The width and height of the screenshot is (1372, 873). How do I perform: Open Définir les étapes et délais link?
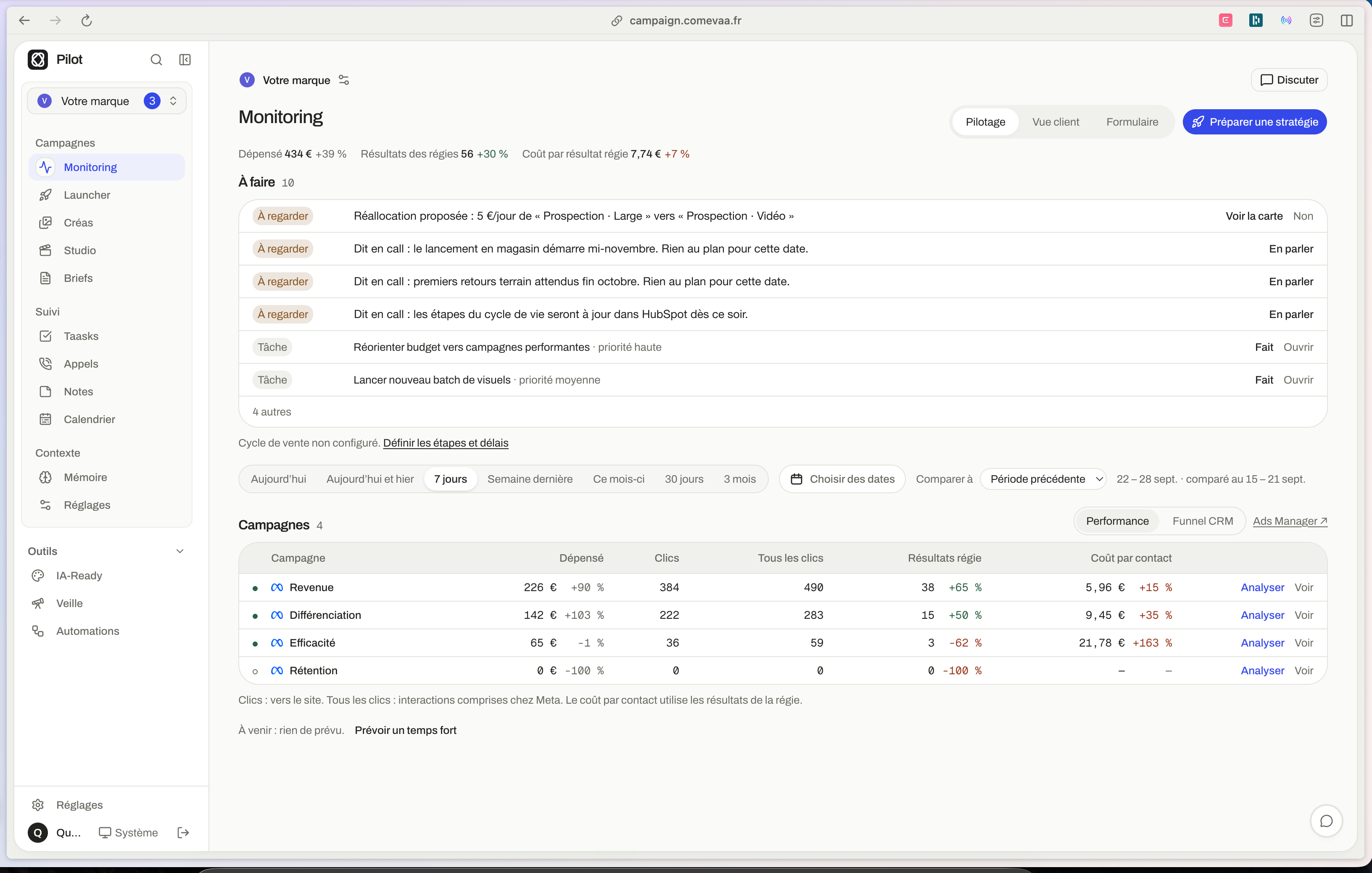[446, 443]
